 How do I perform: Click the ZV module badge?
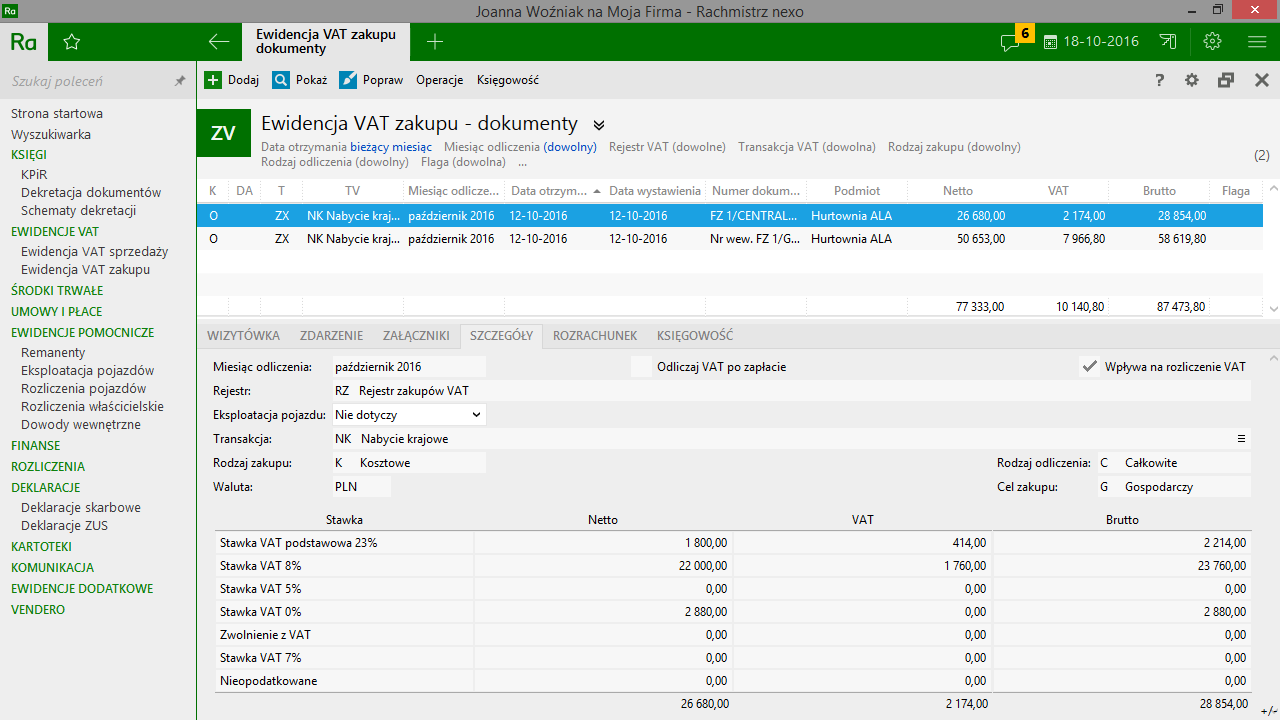pos(223,134)
